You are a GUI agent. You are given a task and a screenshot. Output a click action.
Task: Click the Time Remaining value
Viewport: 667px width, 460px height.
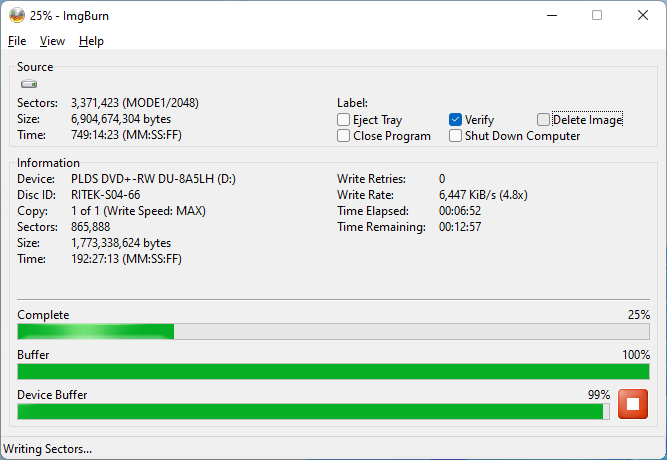(461, 227)
